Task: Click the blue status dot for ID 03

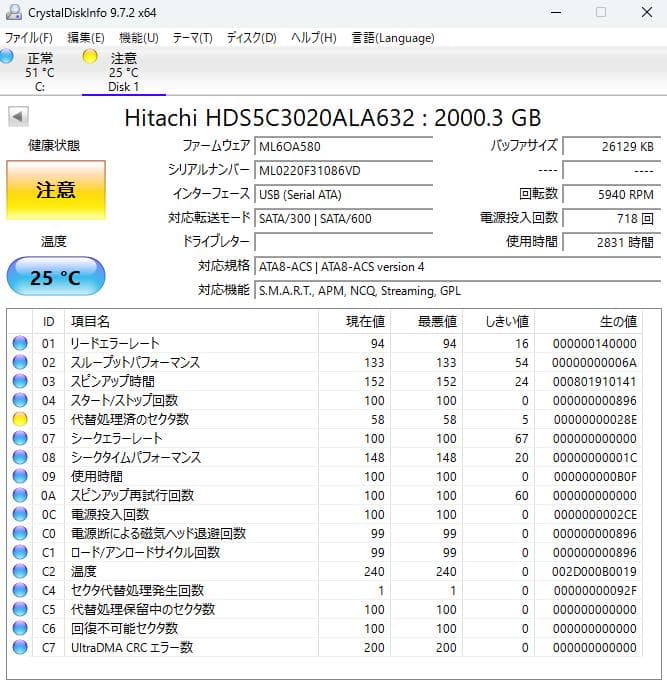Action: click(x=20, y=381)
